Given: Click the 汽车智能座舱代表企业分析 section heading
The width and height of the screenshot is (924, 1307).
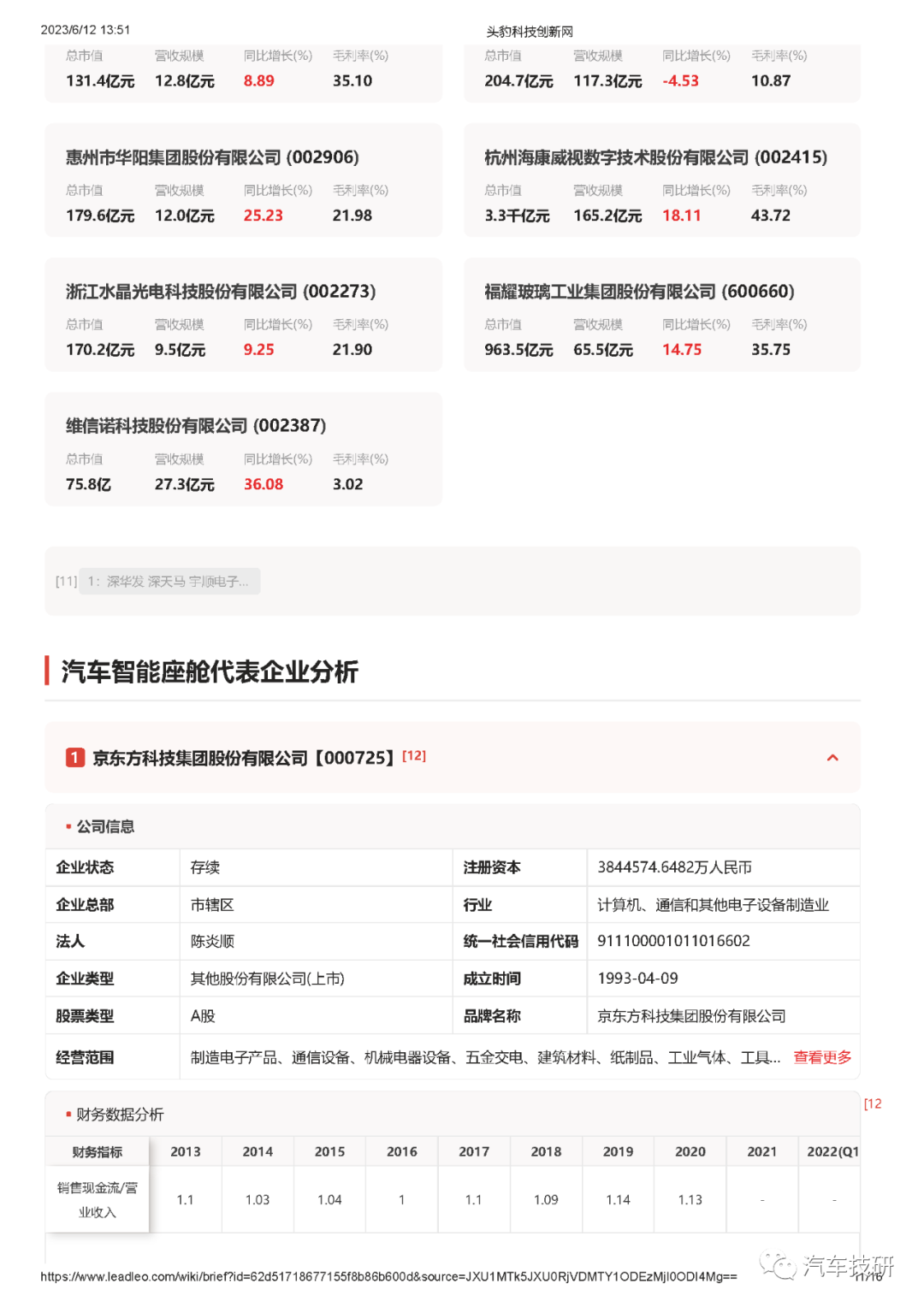Looking at the screenshot, I should [x=210, y=671].
